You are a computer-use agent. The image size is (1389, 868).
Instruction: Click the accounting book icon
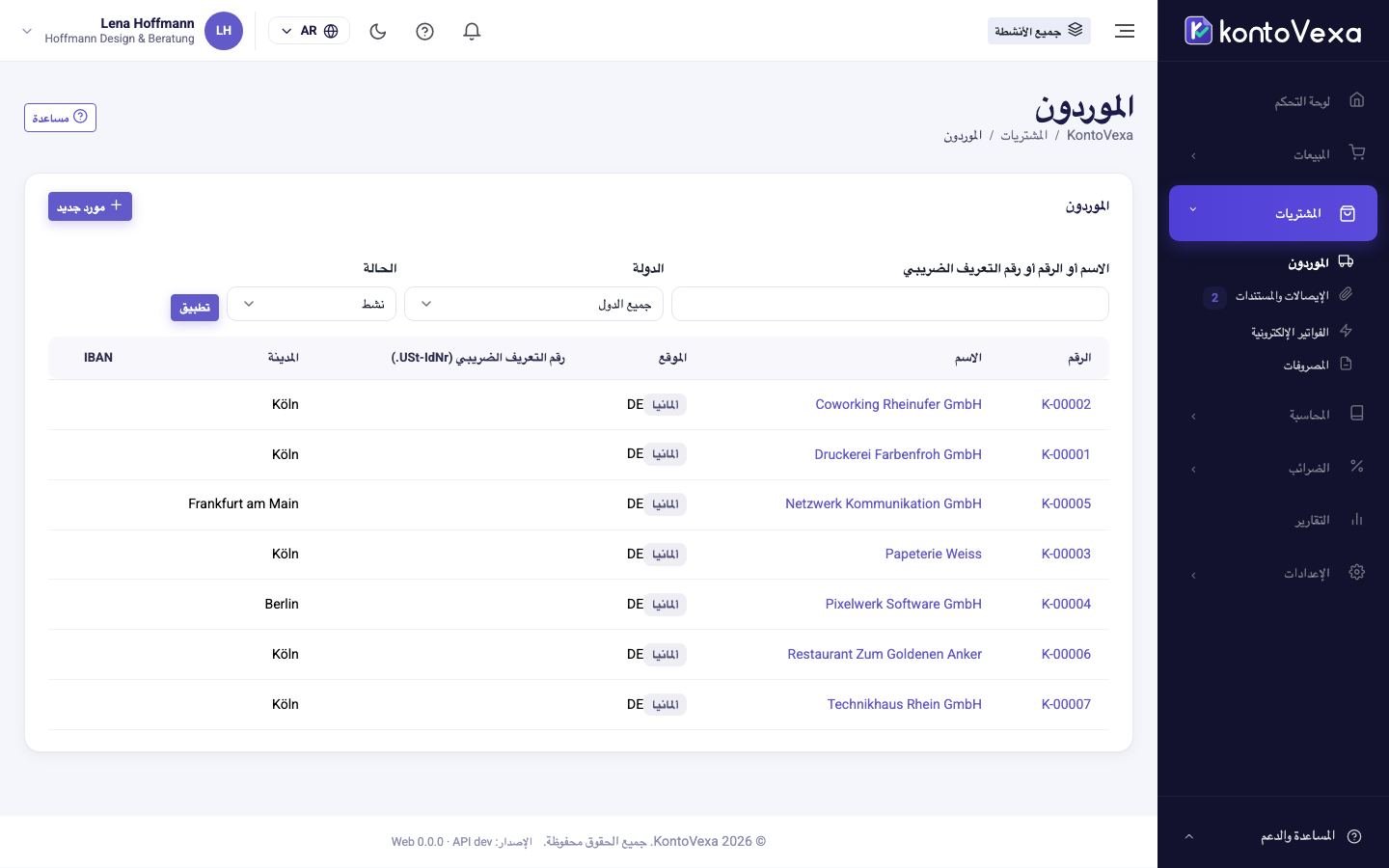click(1357, 413)
